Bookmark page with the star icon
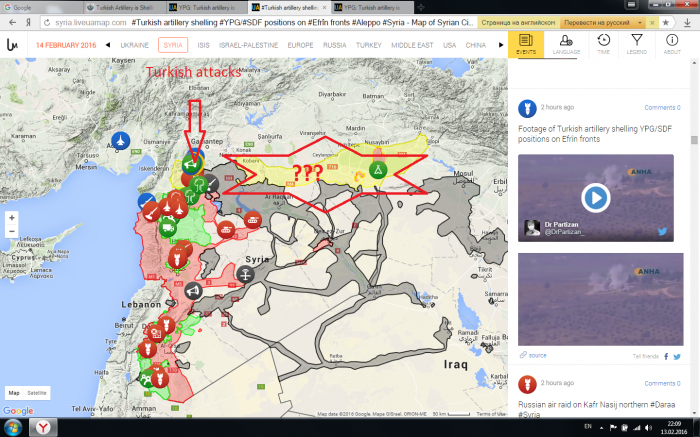The height and width of the screenshot is (437, 700). coord(666,22)
